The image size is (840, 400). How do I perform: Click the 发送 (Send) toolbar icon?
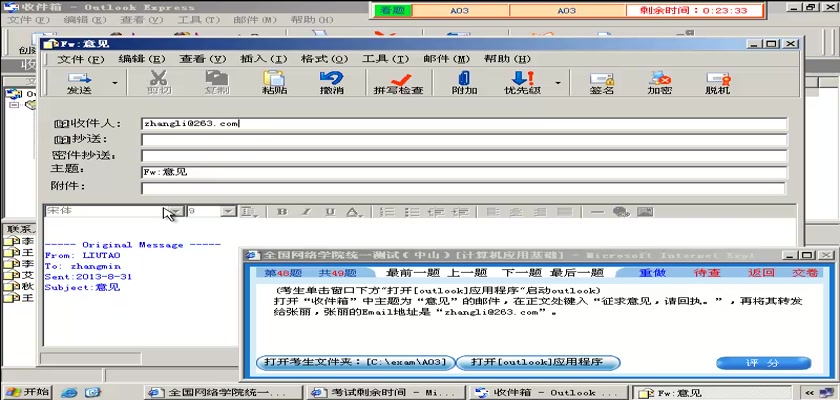[79, 83]
